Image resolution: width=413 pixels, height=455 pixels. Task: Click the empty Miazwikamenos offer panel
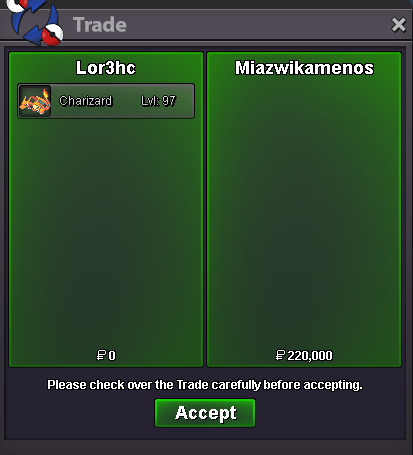click(x=304, y=213)
